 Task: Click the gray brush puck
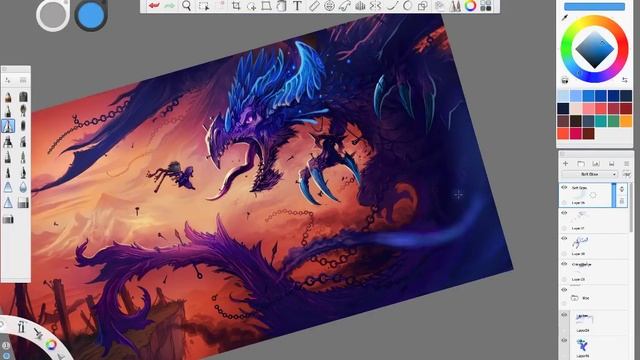pos(53,15)
